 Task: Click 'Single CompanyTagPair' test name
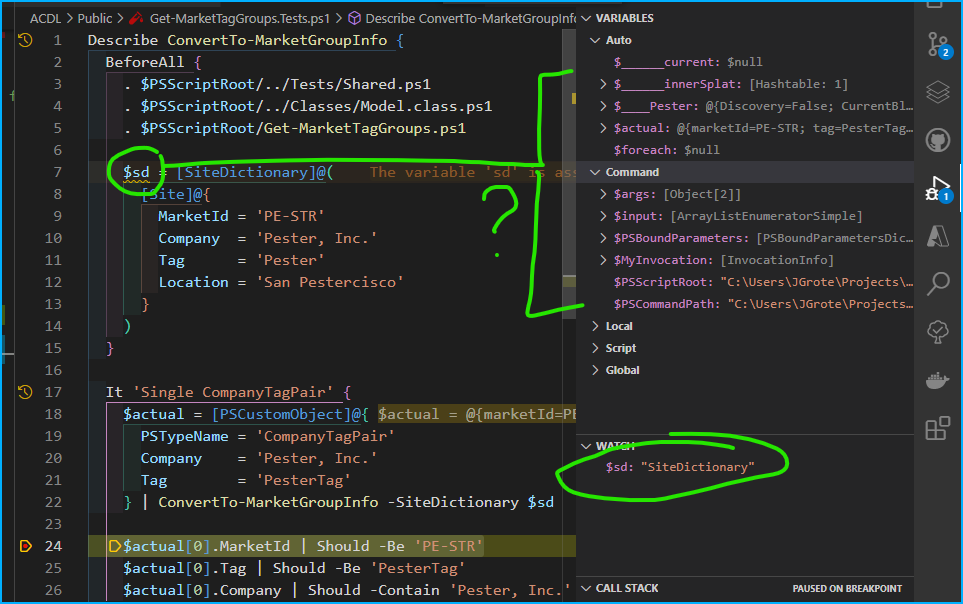[x=233, y=392]
